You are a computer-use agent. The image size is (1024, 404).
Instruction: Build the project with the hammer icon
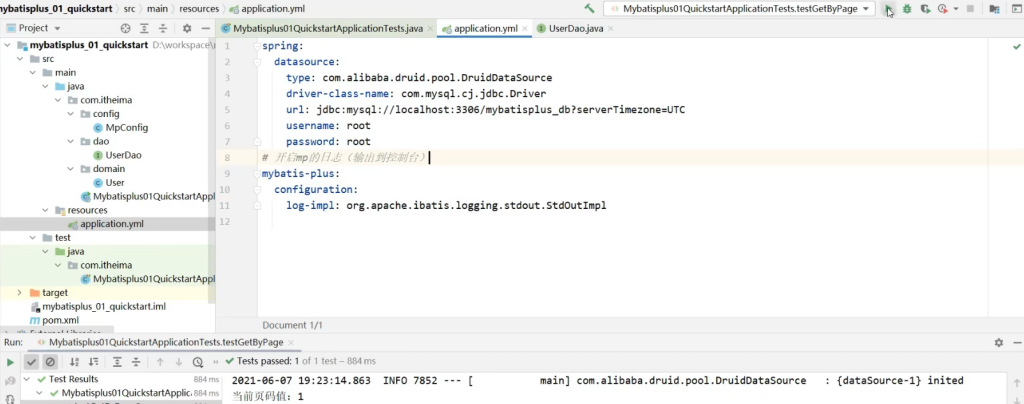coord(590,9)
